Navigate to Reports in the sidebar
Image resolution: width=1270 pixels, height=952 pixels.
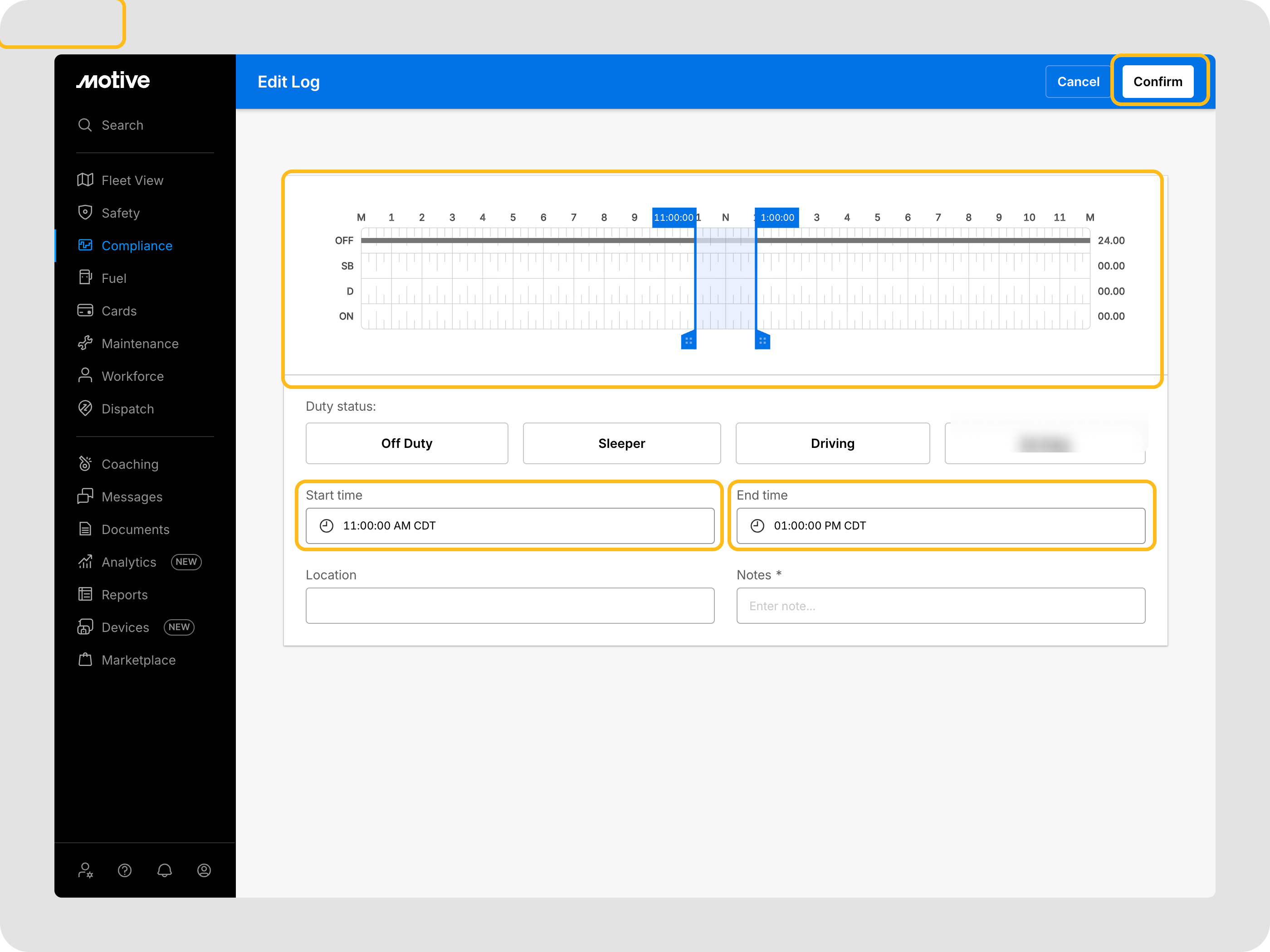(124, 595)
